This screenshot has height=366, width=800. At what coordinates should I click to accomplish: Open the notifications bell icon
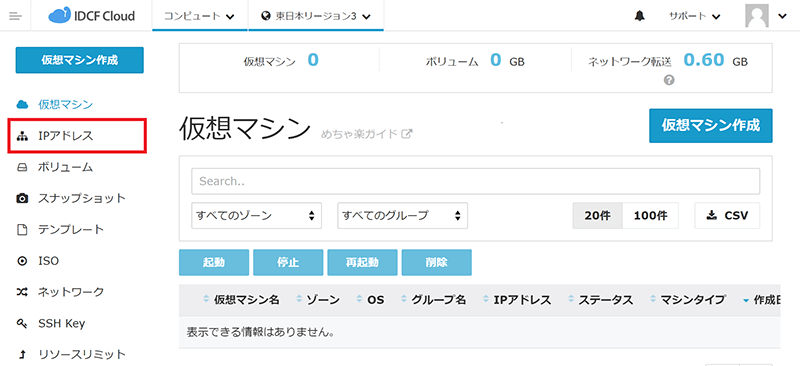639,16
